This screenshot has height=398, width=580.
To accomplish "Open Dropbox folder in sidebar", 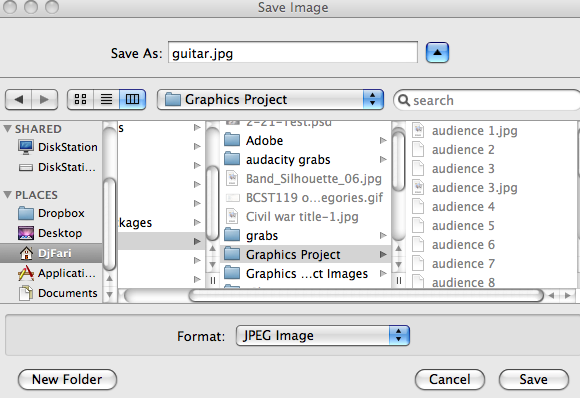I will pyautogui.click(x=51, y=213).
